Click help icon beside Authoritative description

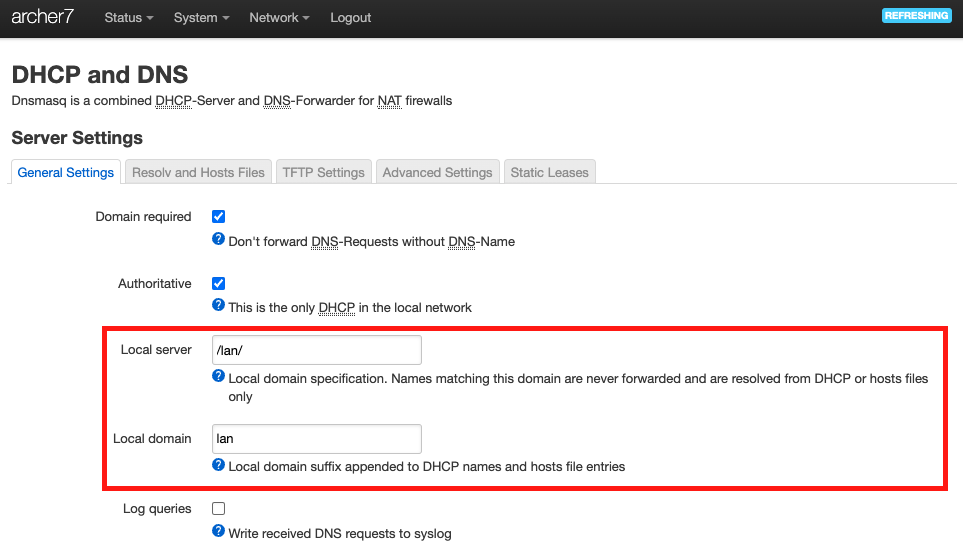coord(218,304)
